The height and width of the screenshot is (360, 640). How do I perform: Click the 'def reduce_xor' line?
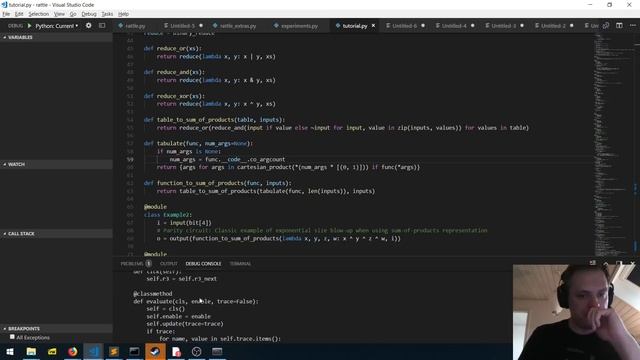(x=174, y=96)
